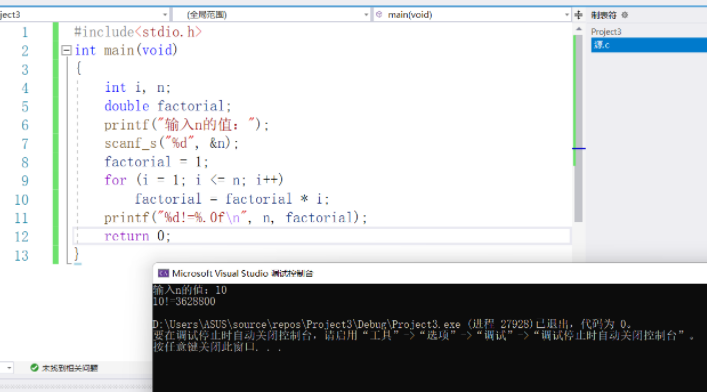The image size is (707, 392).
Task: Click on the #include<stdio.h> code line
Action: (138, 32)
